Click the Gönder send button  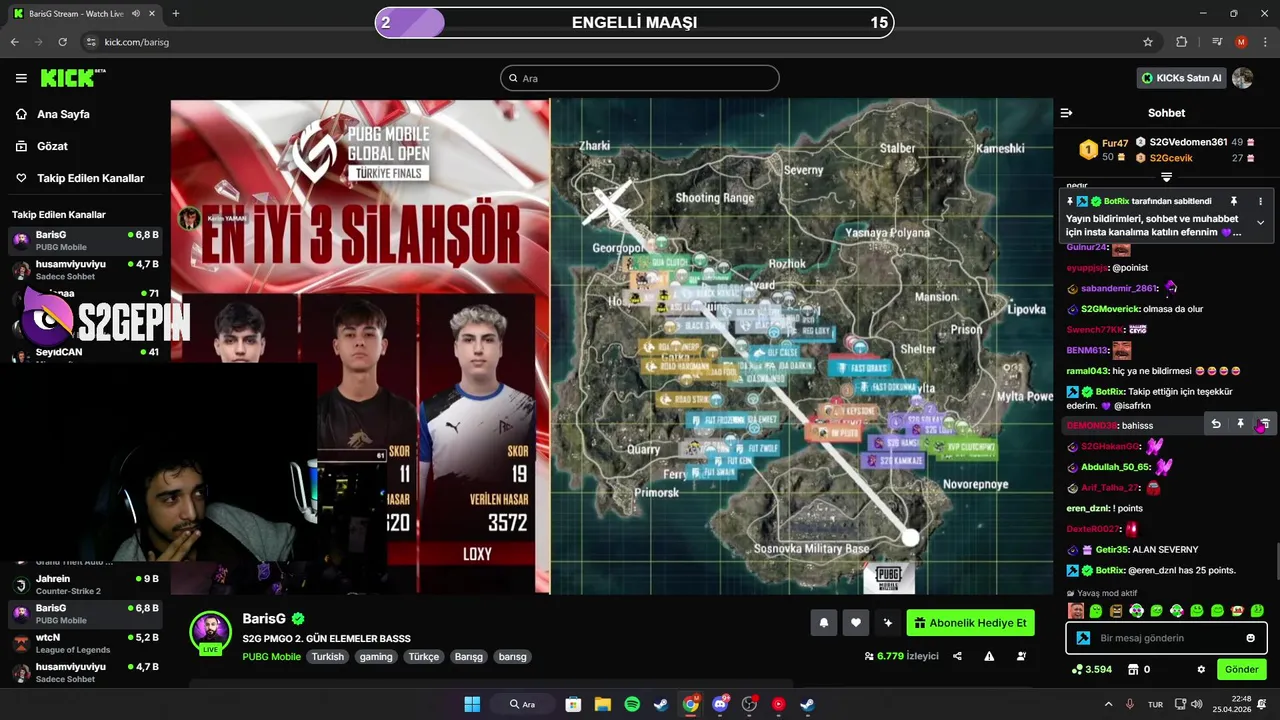(x=1242, y=669)
